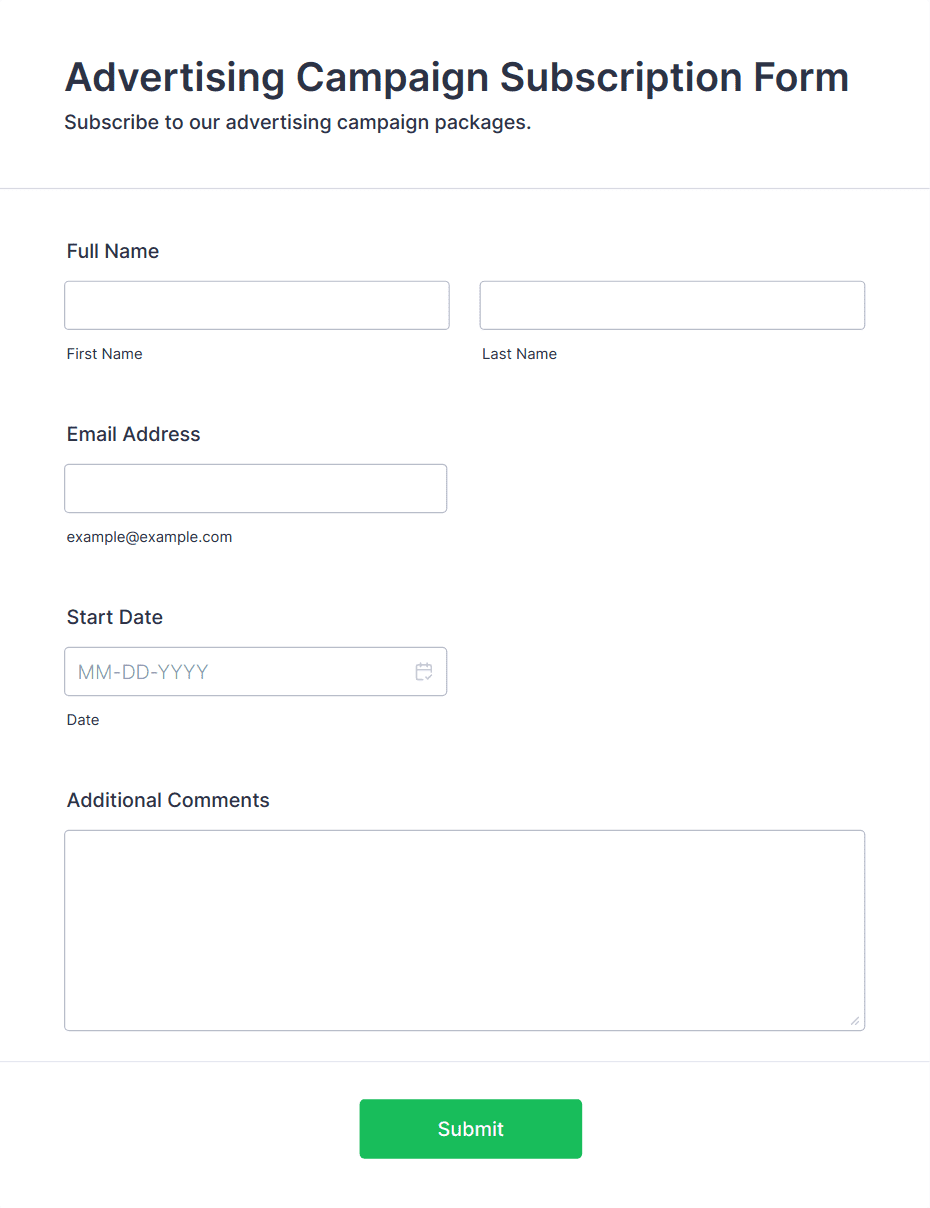
Task: Click the First Name sublabel text
Action: coord(105,354)
